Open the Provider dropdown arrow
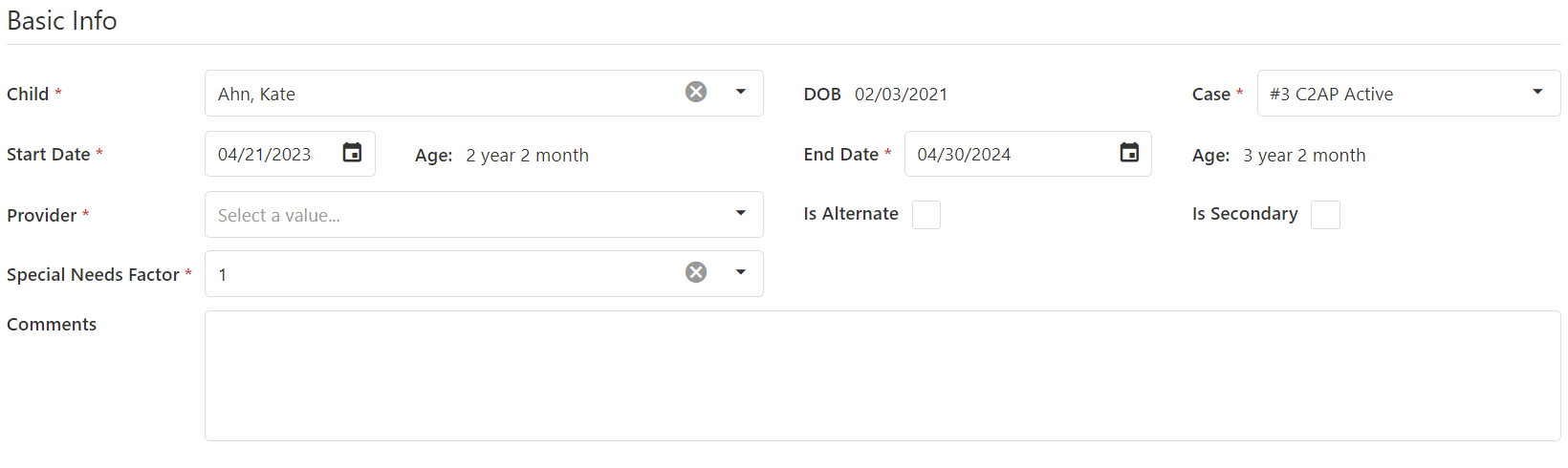This screenshot has width=1568, height=468. [x=740, y=213]
